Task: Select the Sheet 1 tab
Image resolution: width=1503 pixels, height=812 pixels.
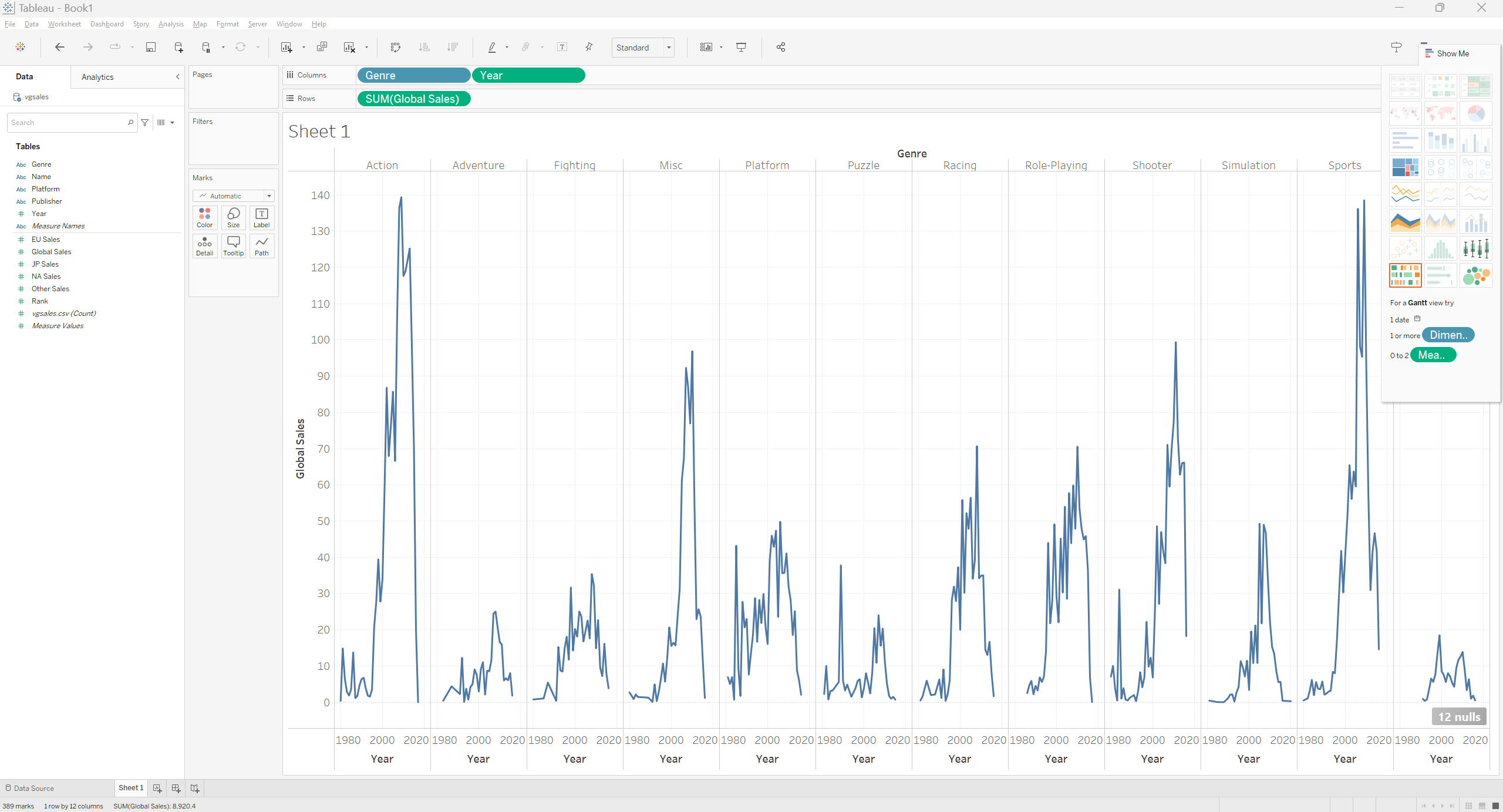Action: (131, 788)
